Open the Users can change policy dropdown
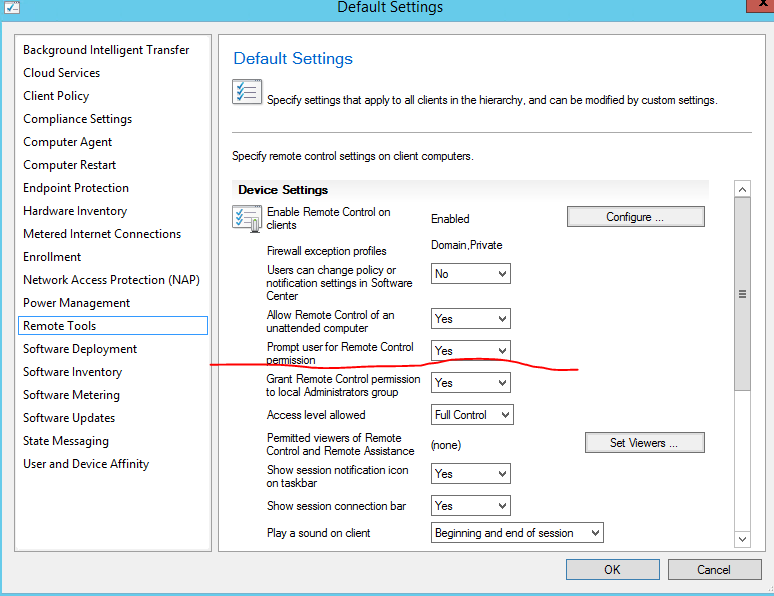Image resolution: width=774 pixels, height=596 pixels. (470, 274)
